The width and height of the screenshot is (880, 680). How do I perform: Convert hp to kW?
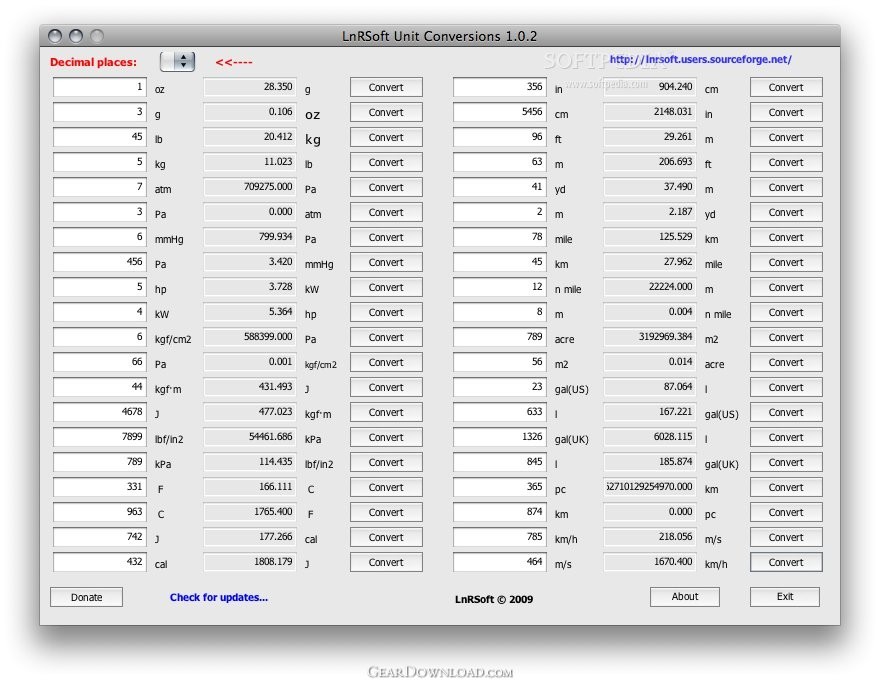[x=386, y=287]
